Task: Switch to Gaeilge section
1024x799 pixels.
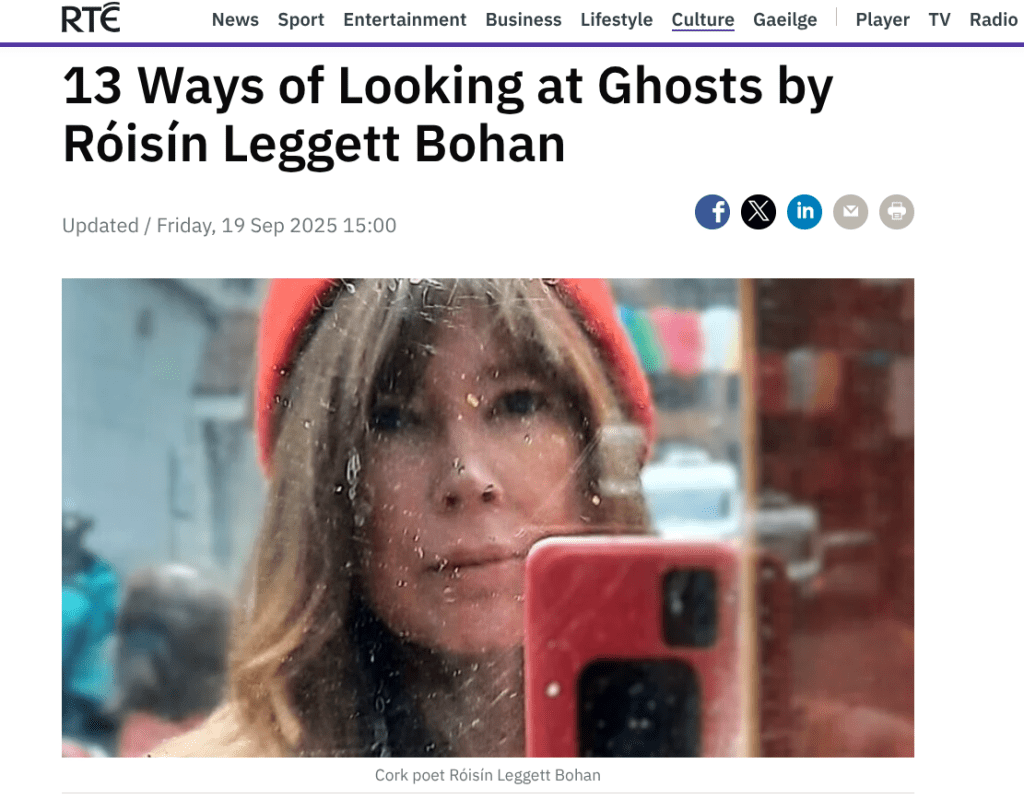Action: 785,20
